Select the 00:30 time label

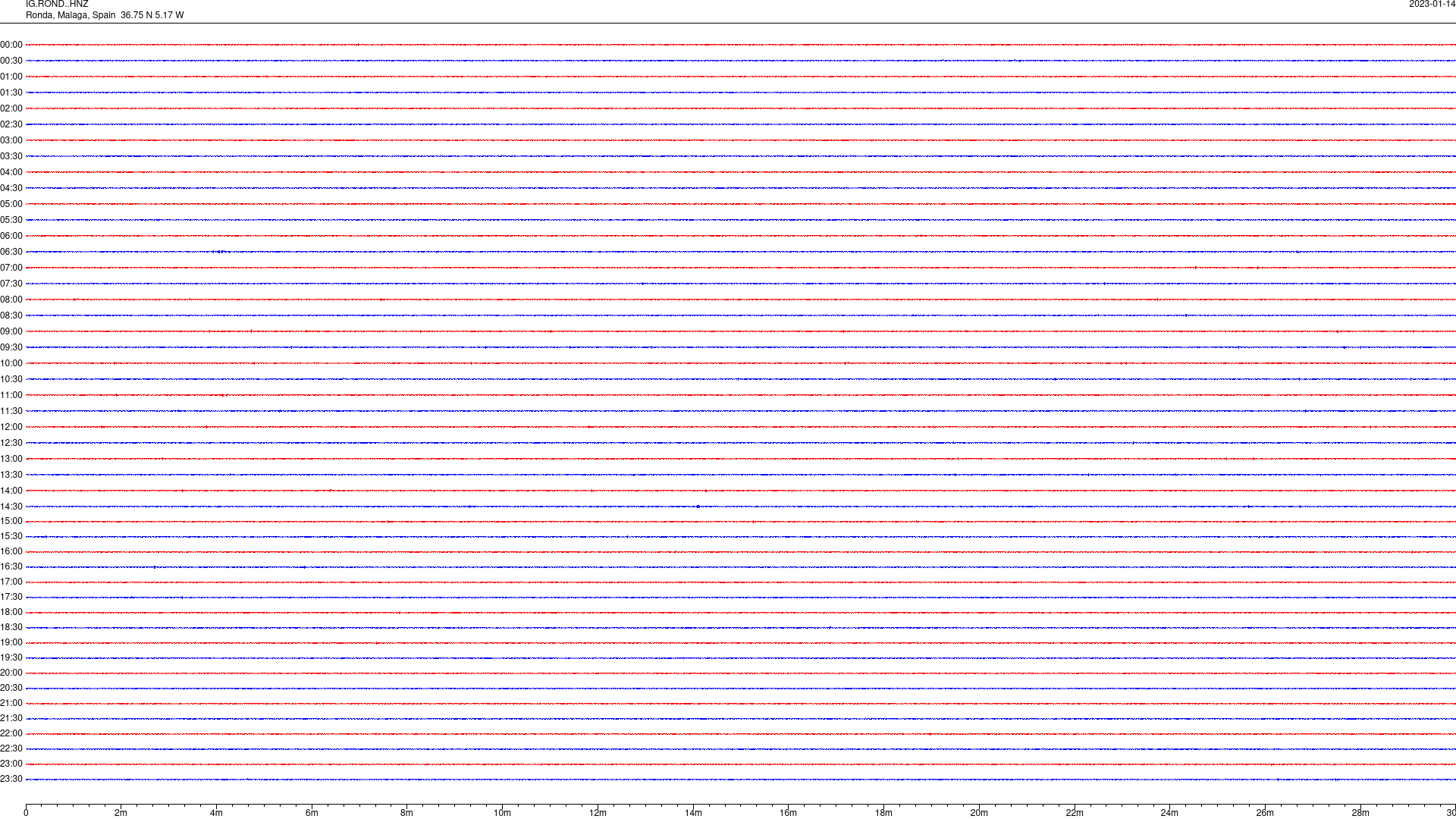coord(11,61)
